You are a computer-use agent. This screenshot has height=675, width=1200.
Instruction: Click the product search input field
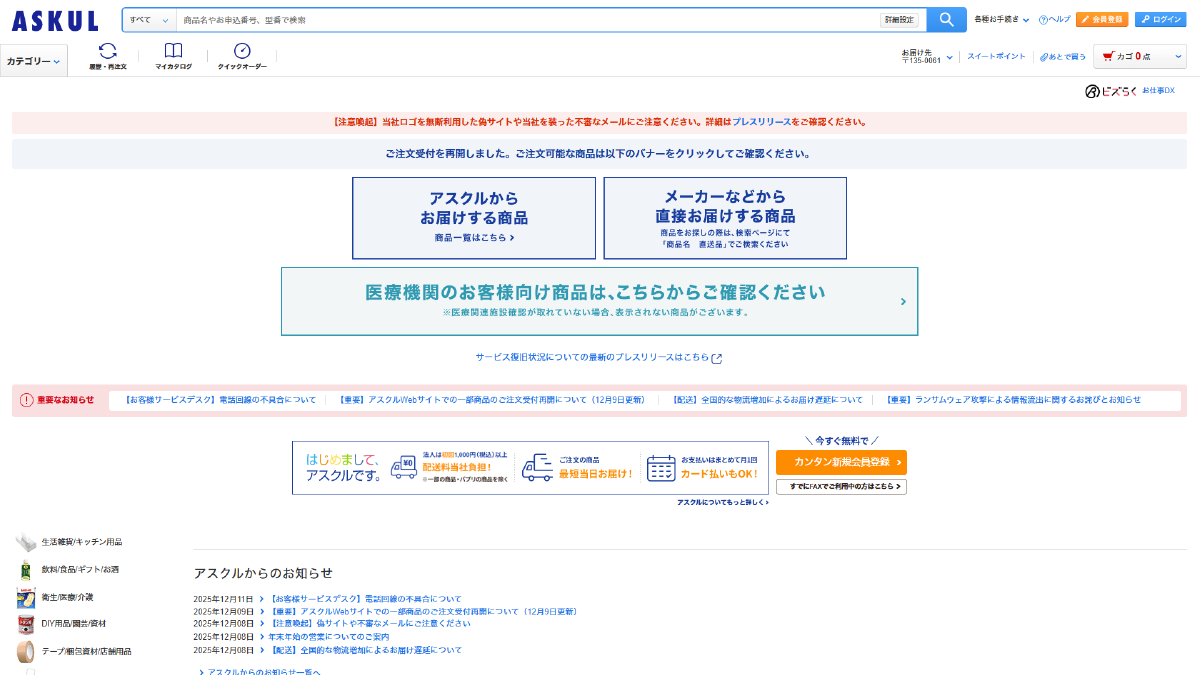point(525,20)
